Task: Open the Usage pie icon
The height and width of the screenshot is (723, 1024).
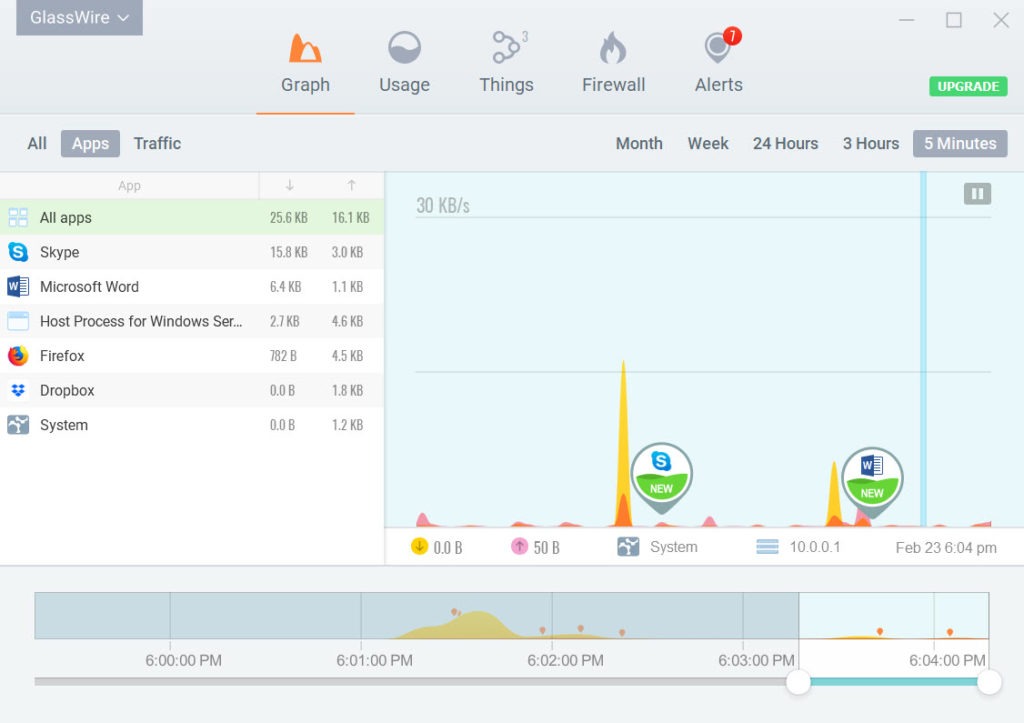Action: coord(404,48)
